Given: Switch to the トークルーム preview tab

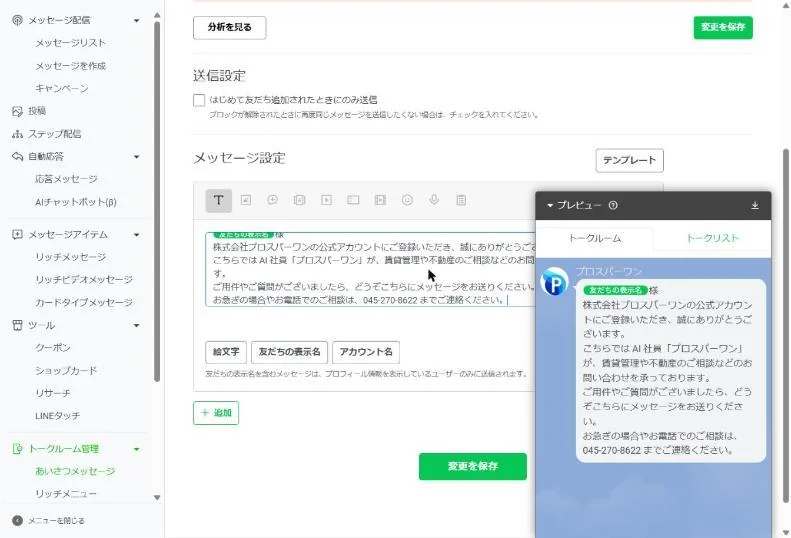Looking at the screenshot, I should click(x=595, y=238).
